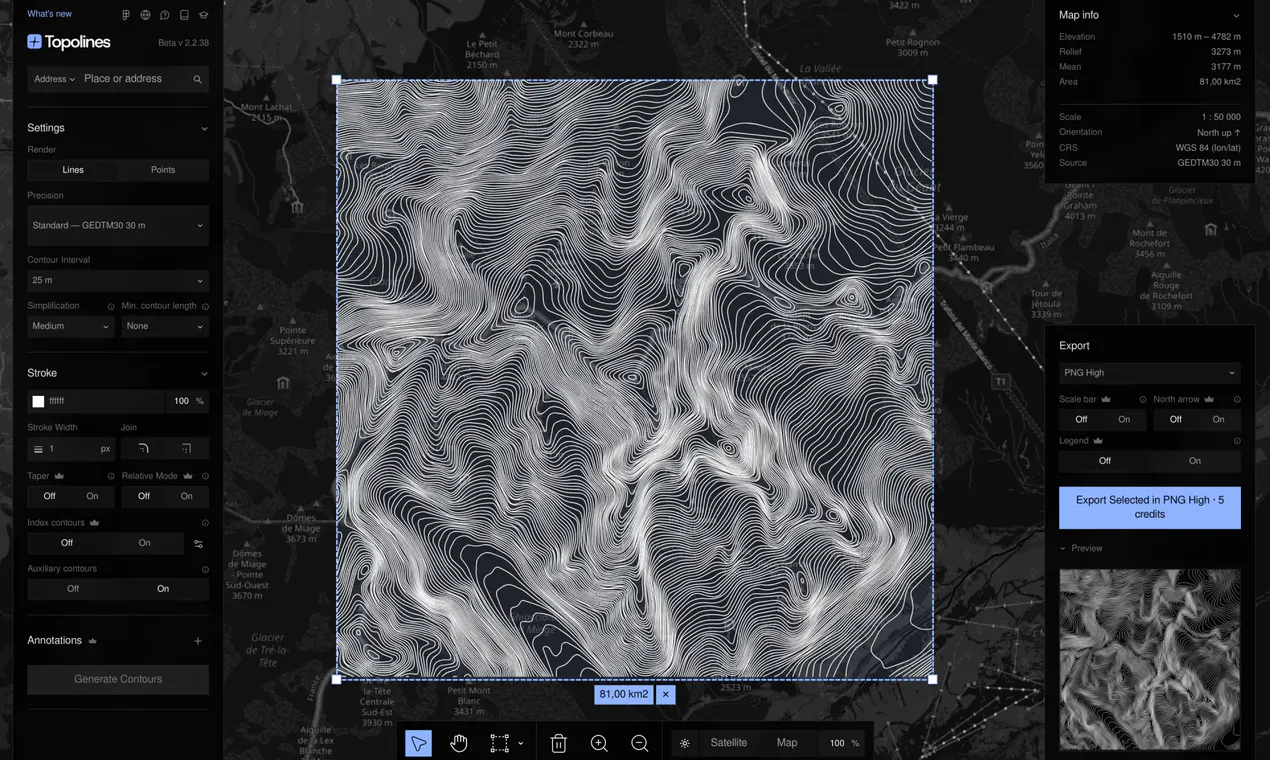This screenshot has width=1270, height=760.
Task: Turn Index contours on
Action: coord(144,543)
